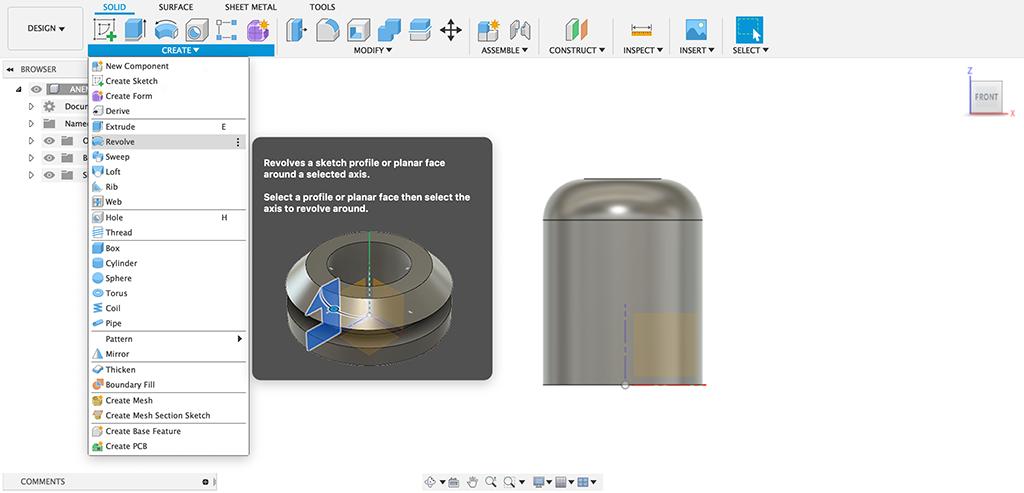Click the Extrude icon in the toolbar
Screen dimensions: 1024x493
tap(136, 30)
